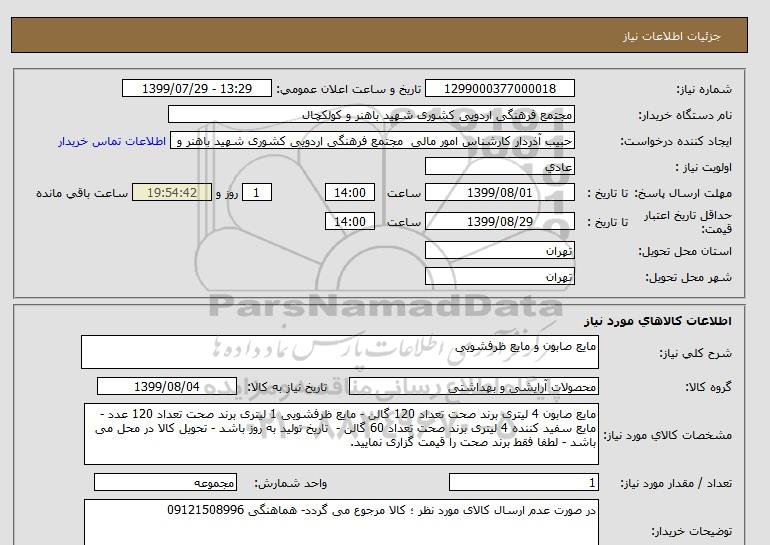Click the quantity field showing 1
770x545 pixels.
tap(524, 482)
